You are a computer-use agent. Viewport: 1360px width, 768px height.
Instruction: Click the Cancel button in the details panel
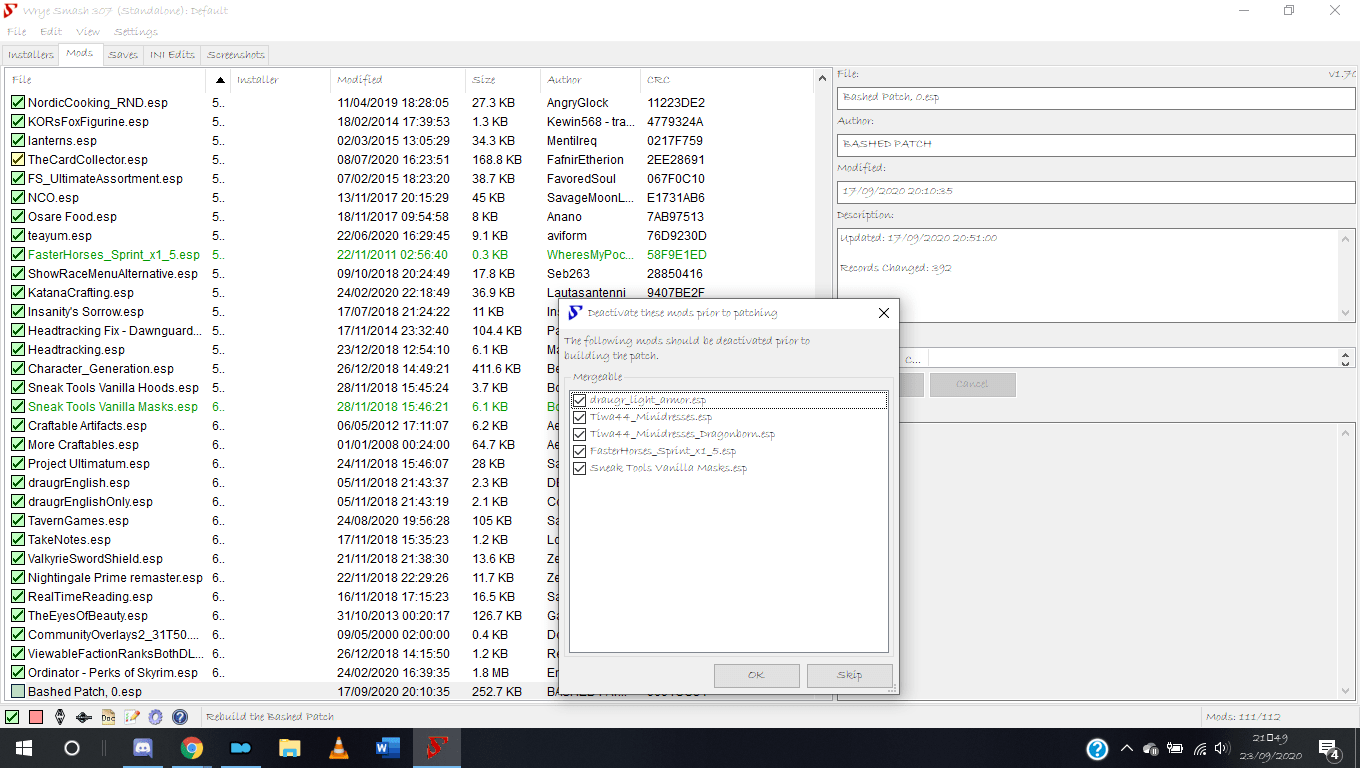point(972,384)
